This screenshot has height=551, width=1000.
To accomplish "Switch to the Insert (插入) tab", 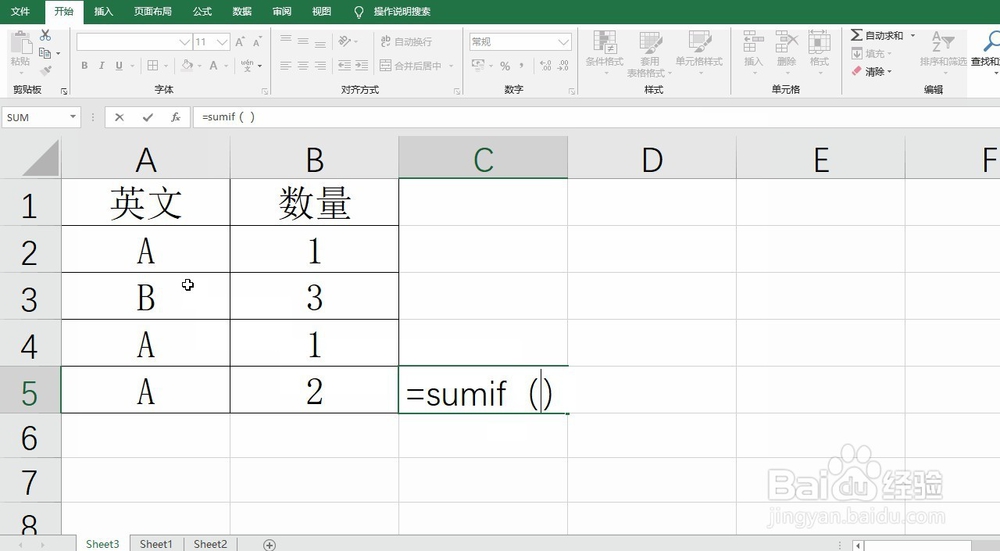I will point(103,11).
